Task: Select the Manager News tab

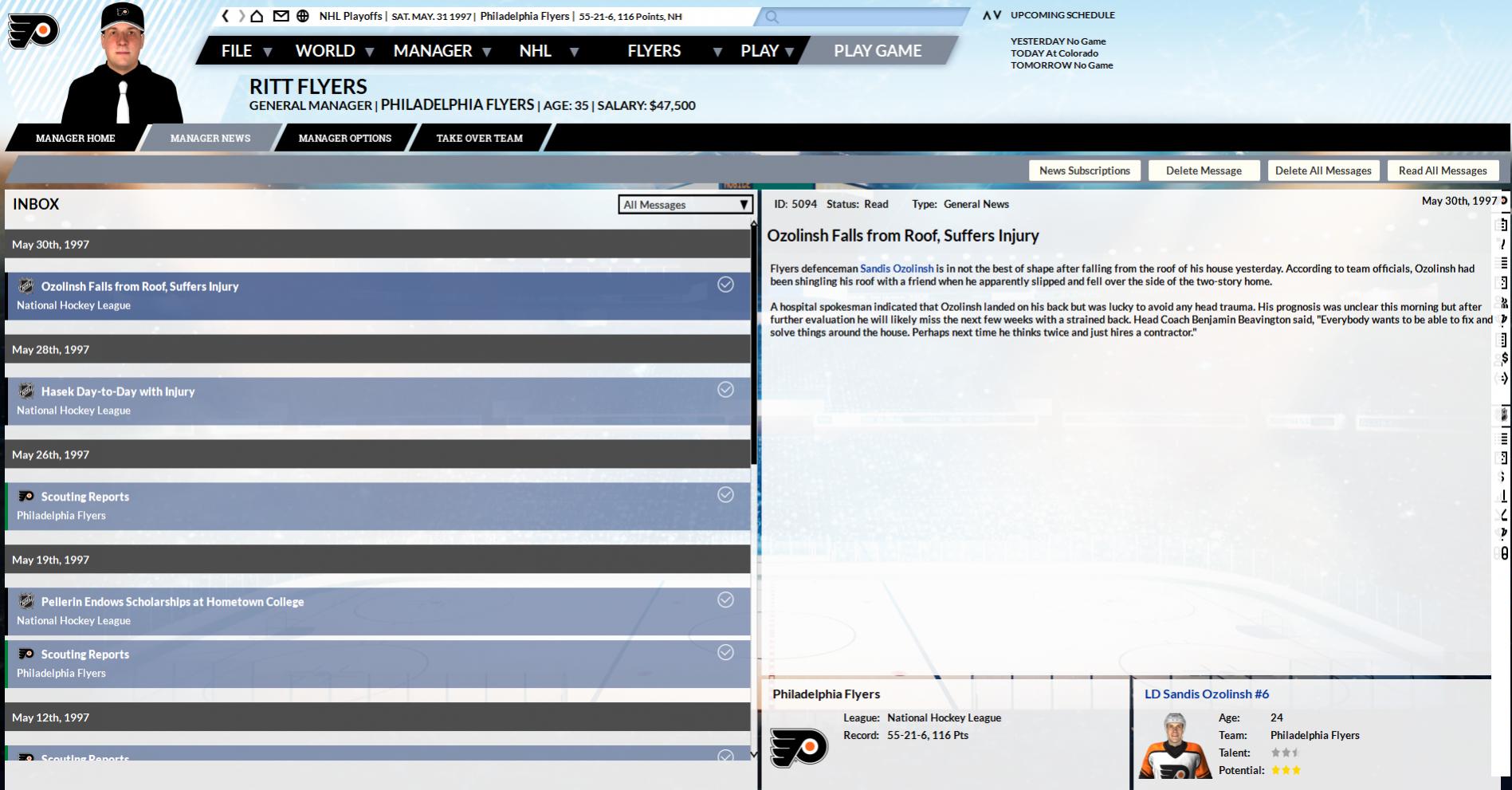Action: pyautogui.click(x=210, y=138)
